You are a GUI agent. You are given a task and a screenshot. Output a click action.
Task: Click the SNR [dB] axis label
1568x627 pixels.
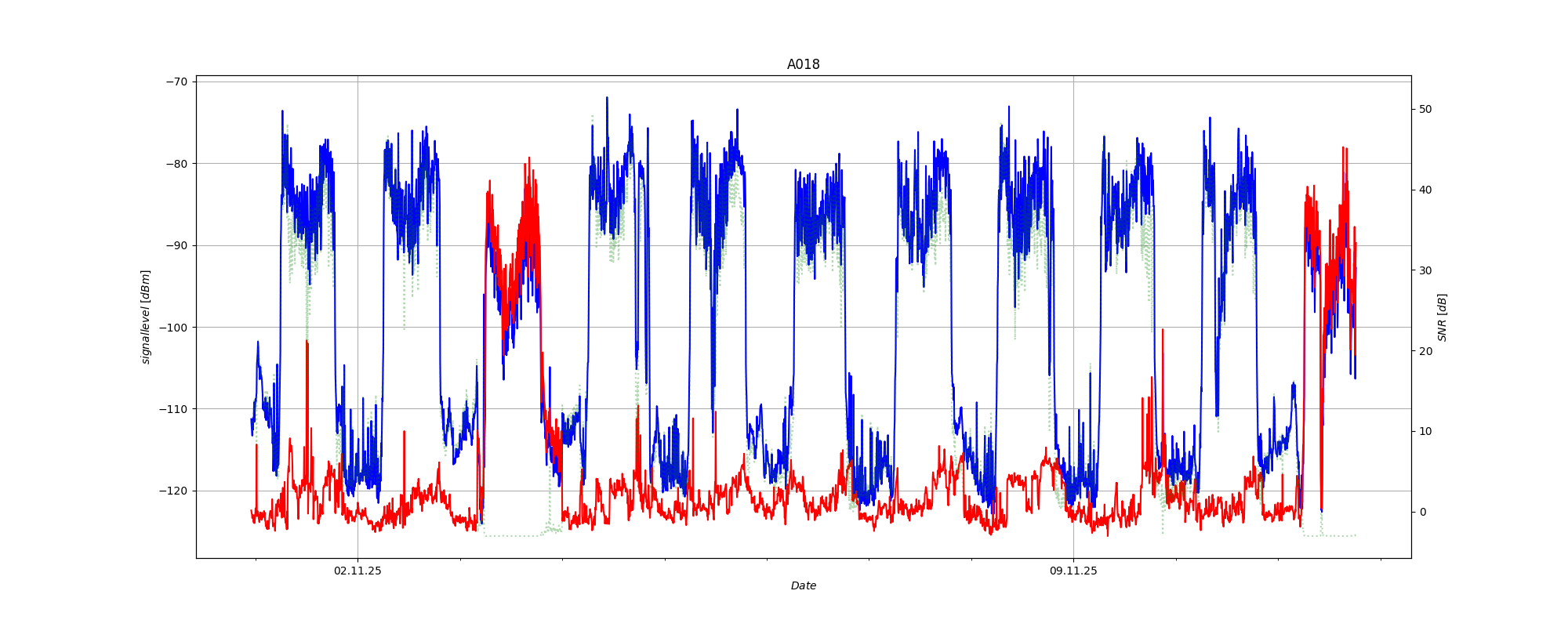tap(1442, 317)
